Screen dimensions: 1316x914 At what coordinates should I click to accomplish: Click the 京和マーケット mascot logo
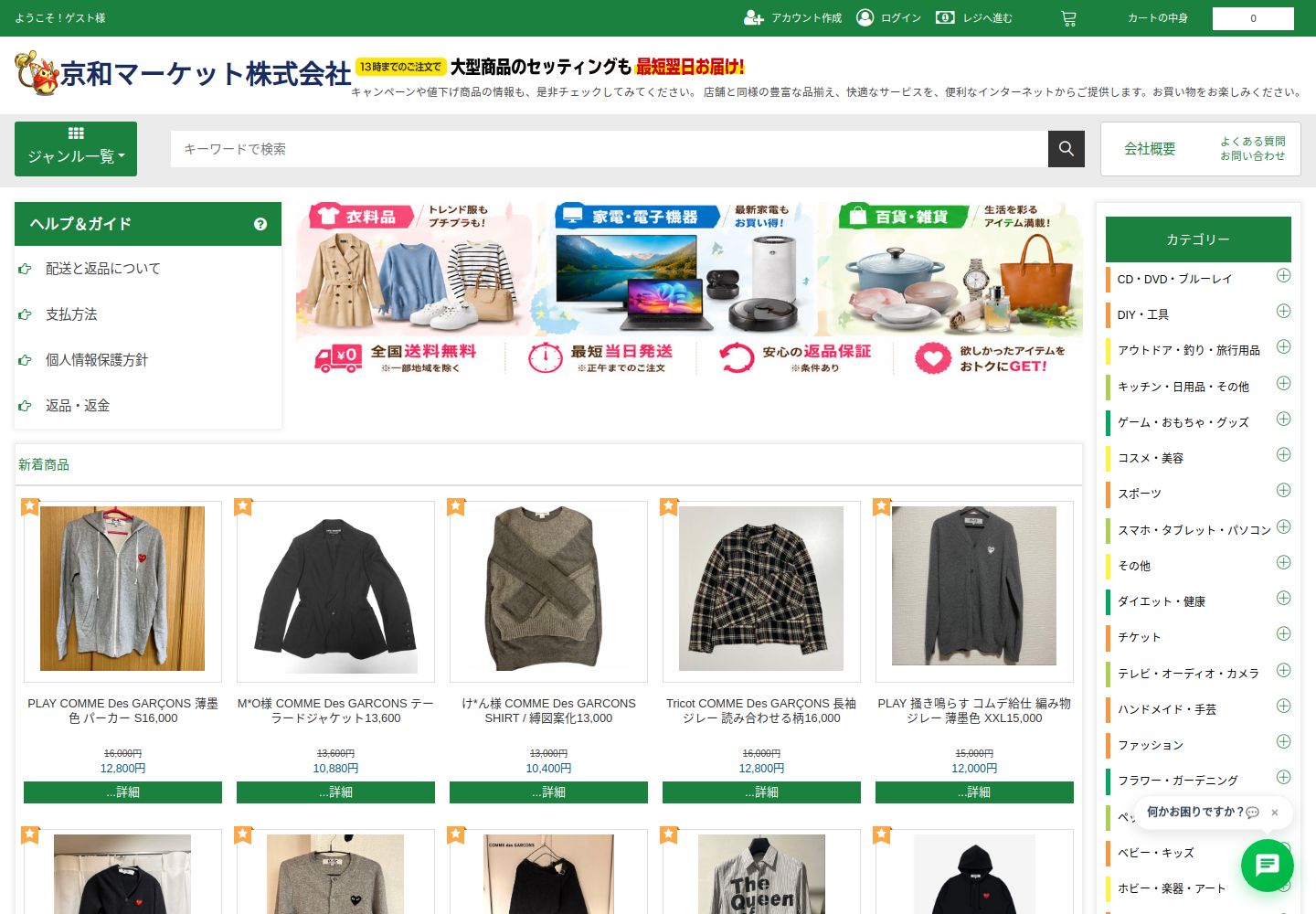[x=37, y=72]
